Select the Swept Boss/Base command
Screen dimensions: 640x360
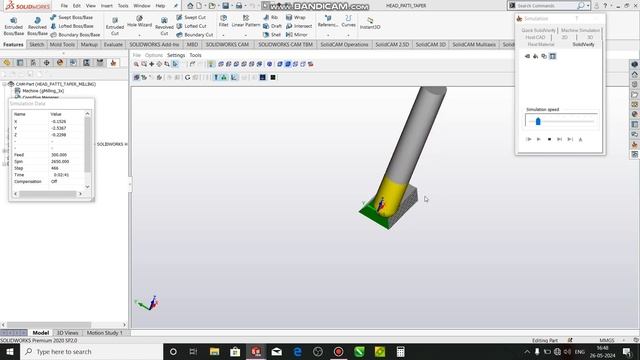[71, 18]
